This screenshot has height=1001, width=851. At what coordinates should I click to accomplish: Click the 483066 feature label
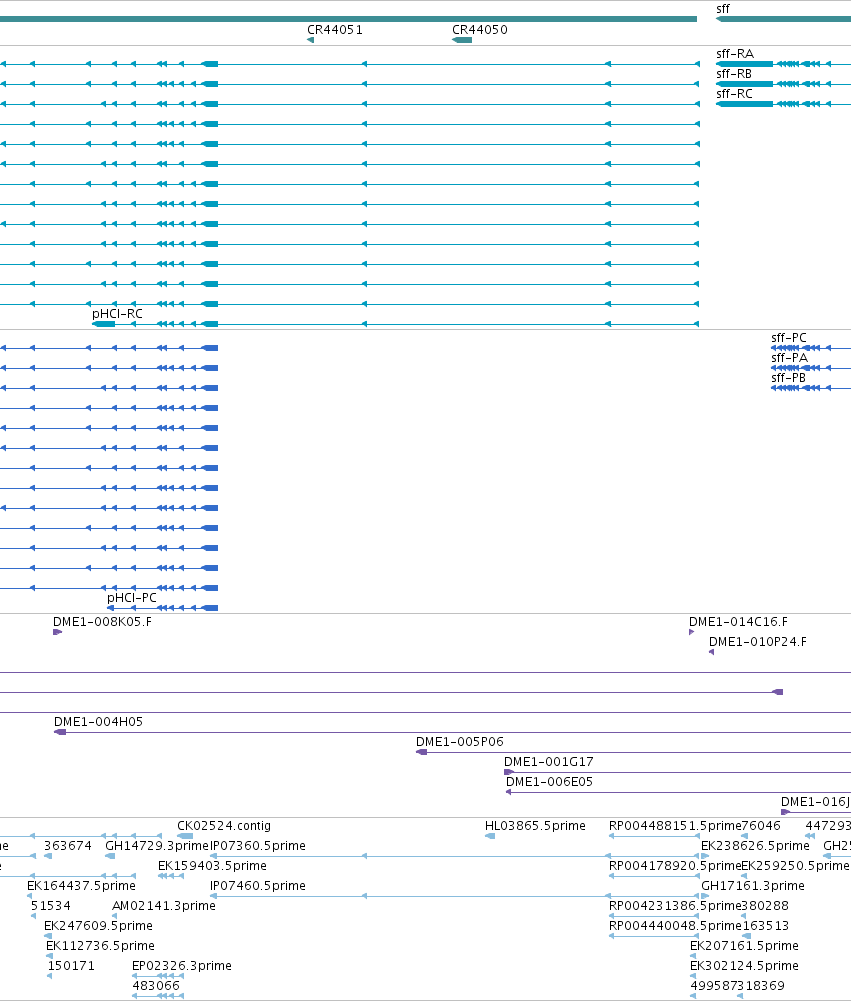pyautogui.click(x=156, y=986)
